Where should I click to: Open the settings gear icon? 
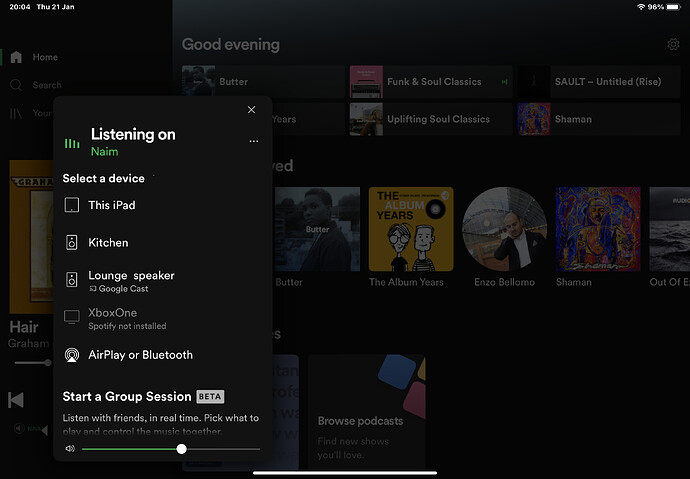(x=673, y=44)
